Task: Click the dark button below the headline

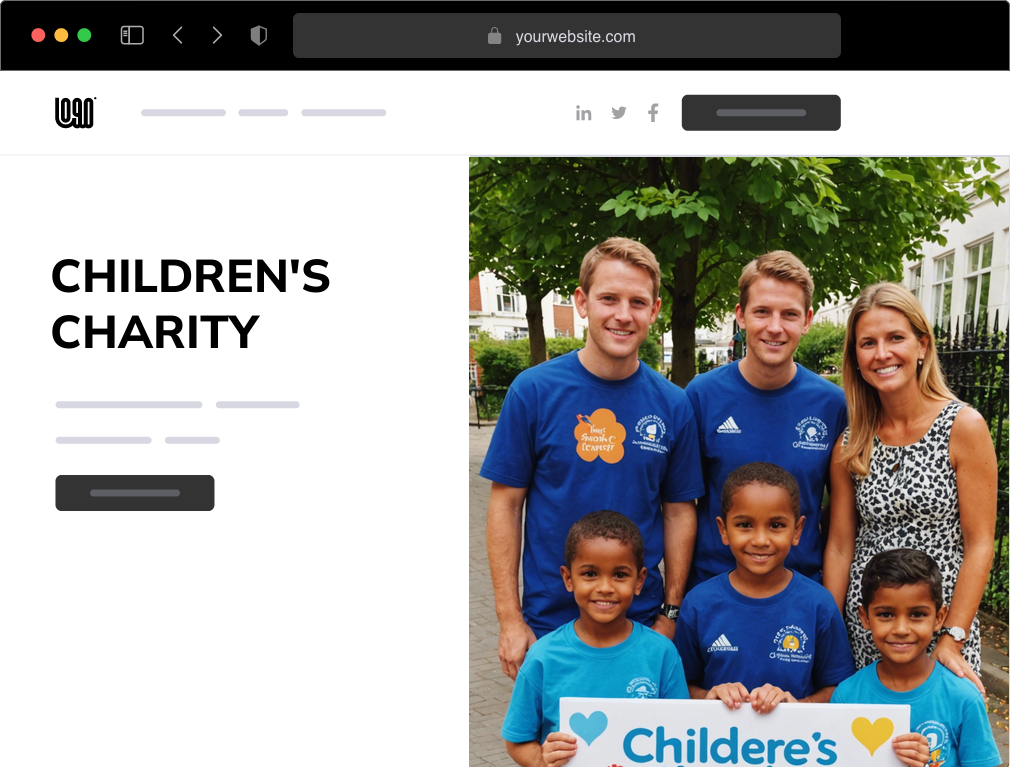Action: tap(135, 493)
